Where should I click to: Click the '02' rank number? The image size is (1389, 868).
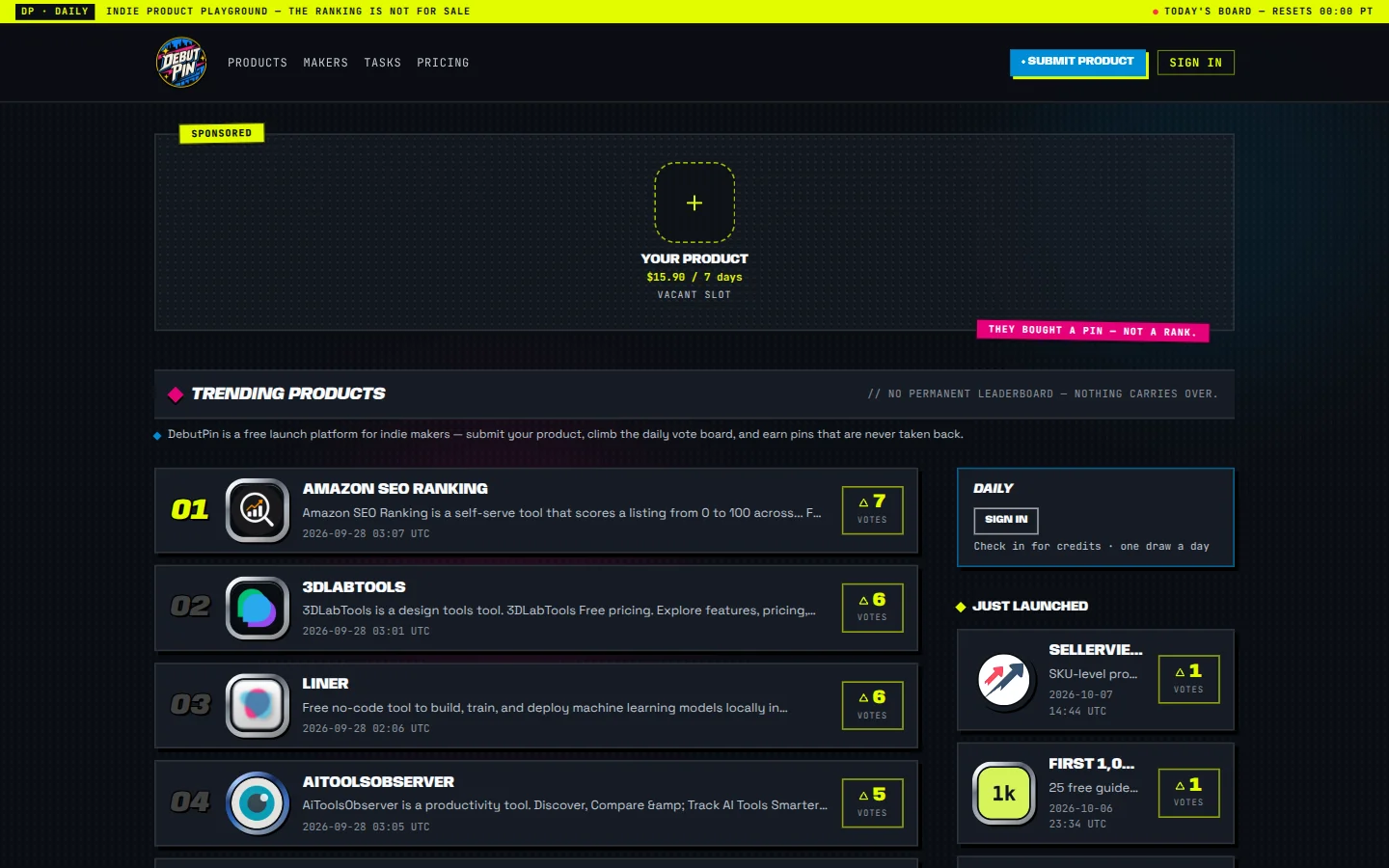(x=190, y=607)
